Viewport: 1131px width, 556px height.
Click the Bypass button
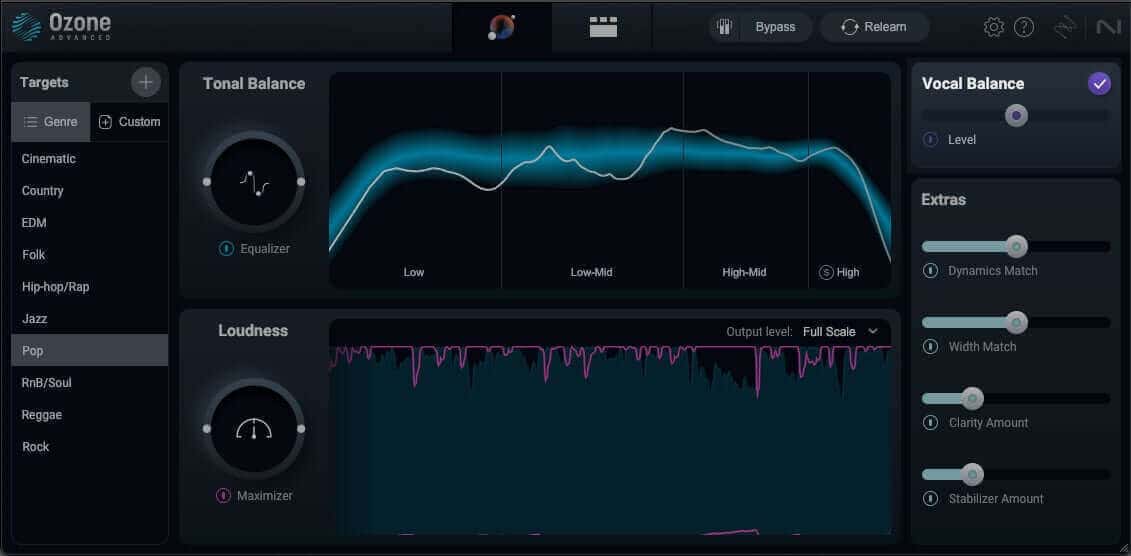point(775,27)
